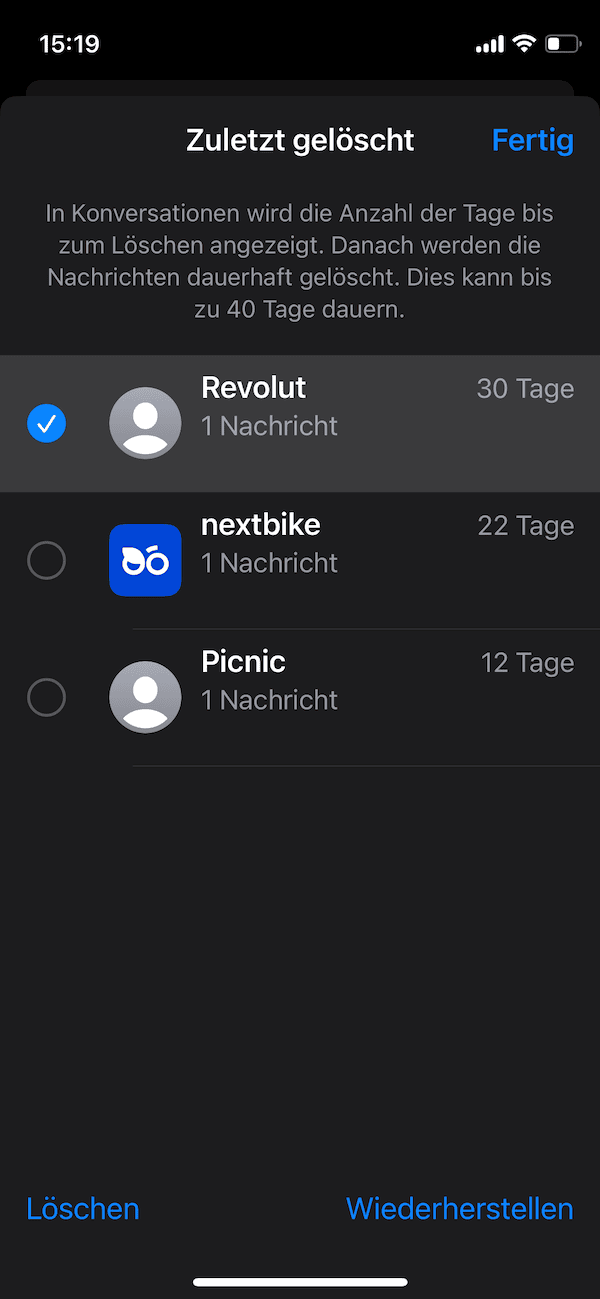Tap the 12 Tage label for Picnic
This screenshot has width=600, height=1299.
527,663
